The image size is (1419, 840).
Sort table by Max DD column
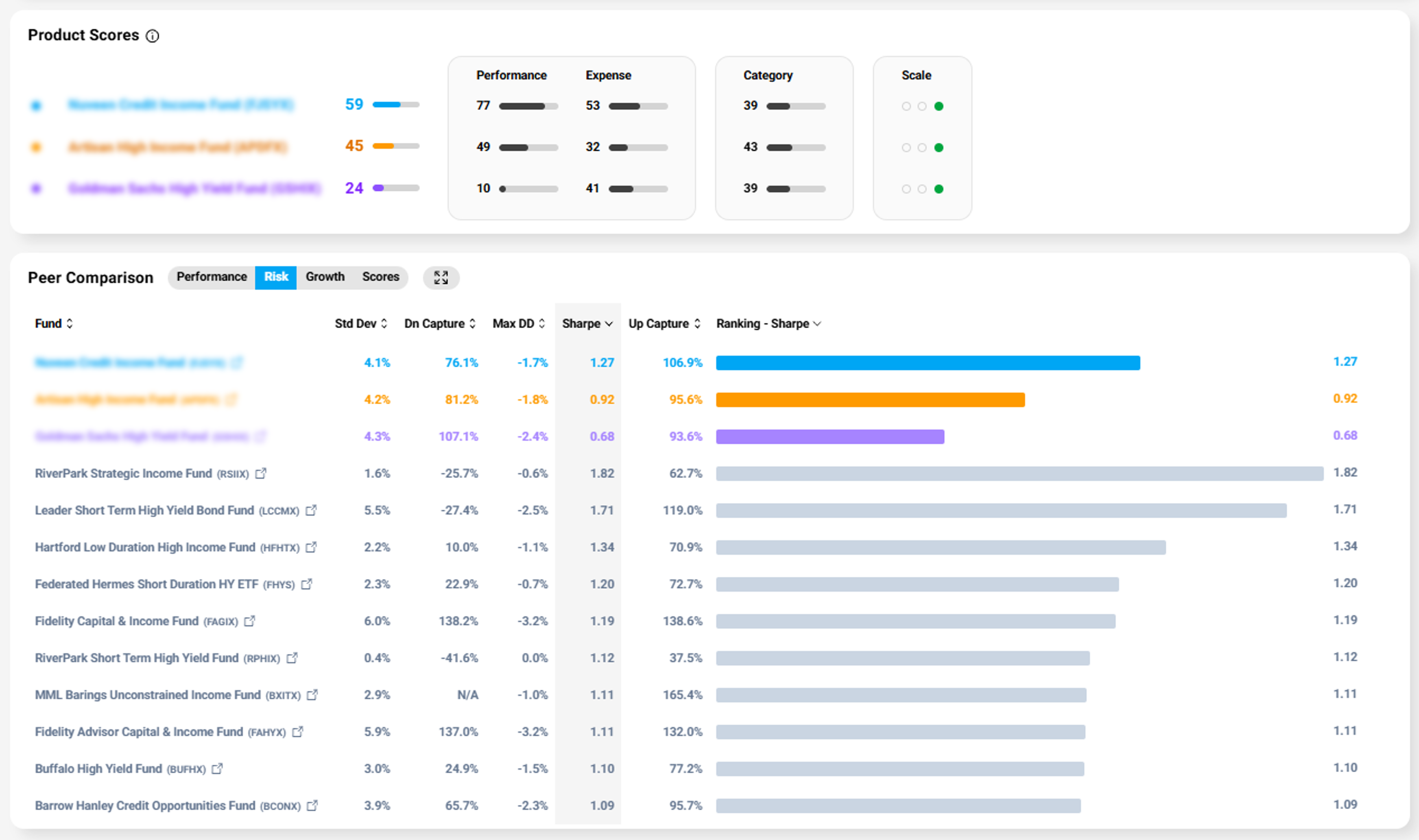[518, 323]
